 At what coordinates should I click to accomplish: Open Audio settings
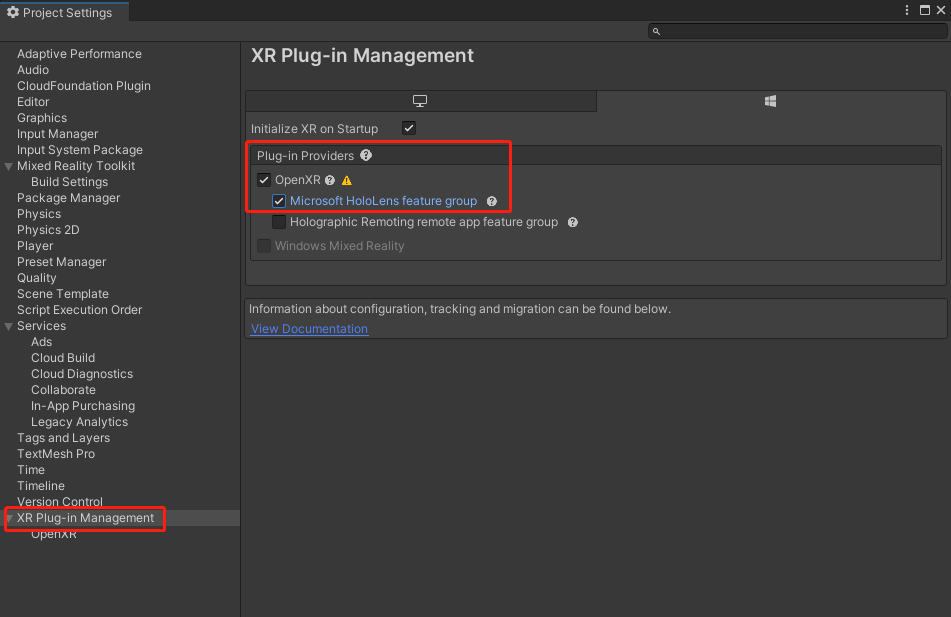33,70
